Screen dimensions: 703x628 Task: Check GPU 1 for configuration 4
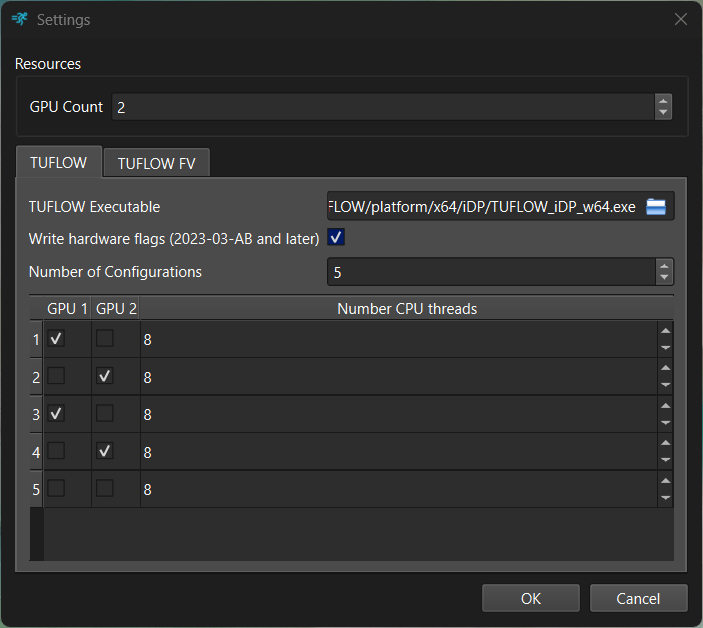(x=56, y=451)
